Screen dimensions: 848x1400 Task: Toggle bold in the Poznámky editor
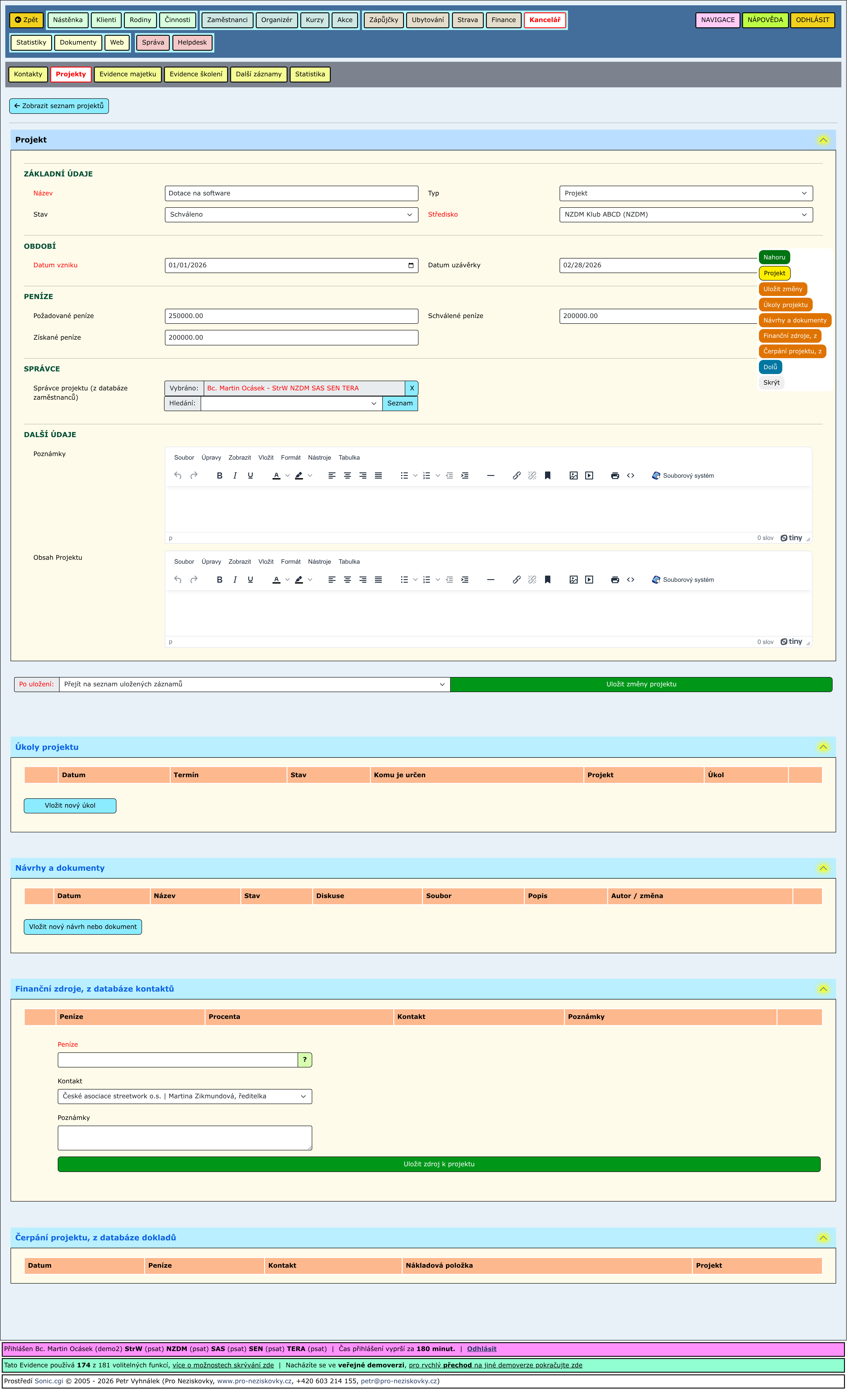pos(220,475)
